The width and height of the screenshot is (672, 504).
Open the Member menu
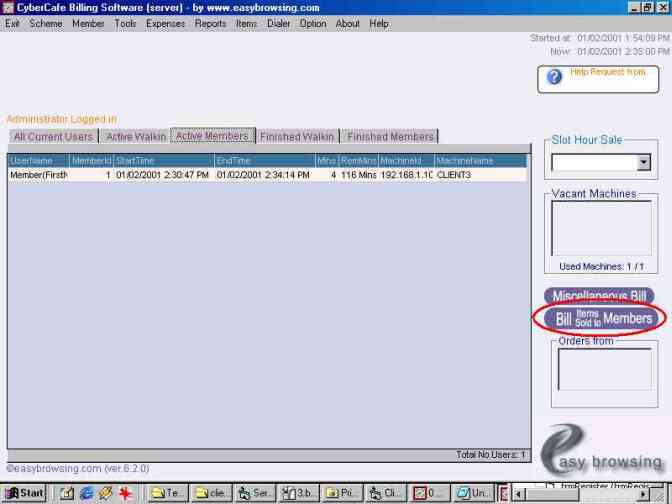tap(88, 23)
